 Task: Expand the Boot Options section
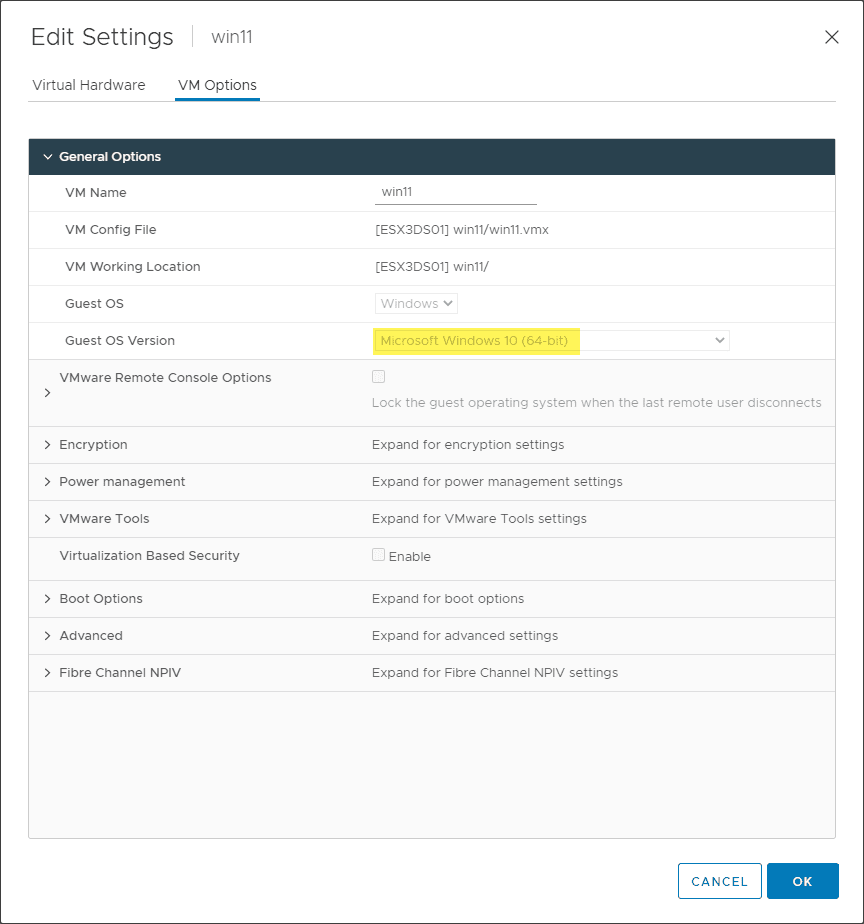click(47, 598)
